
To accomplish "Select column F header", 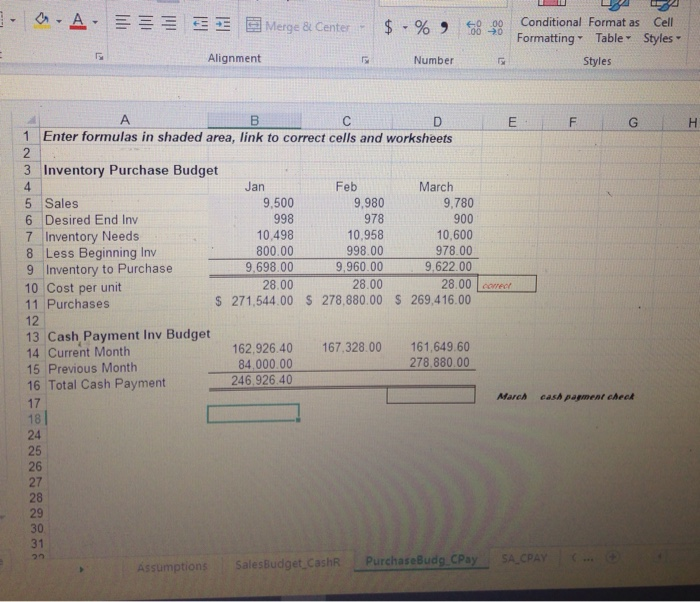I will pos(572,122).
